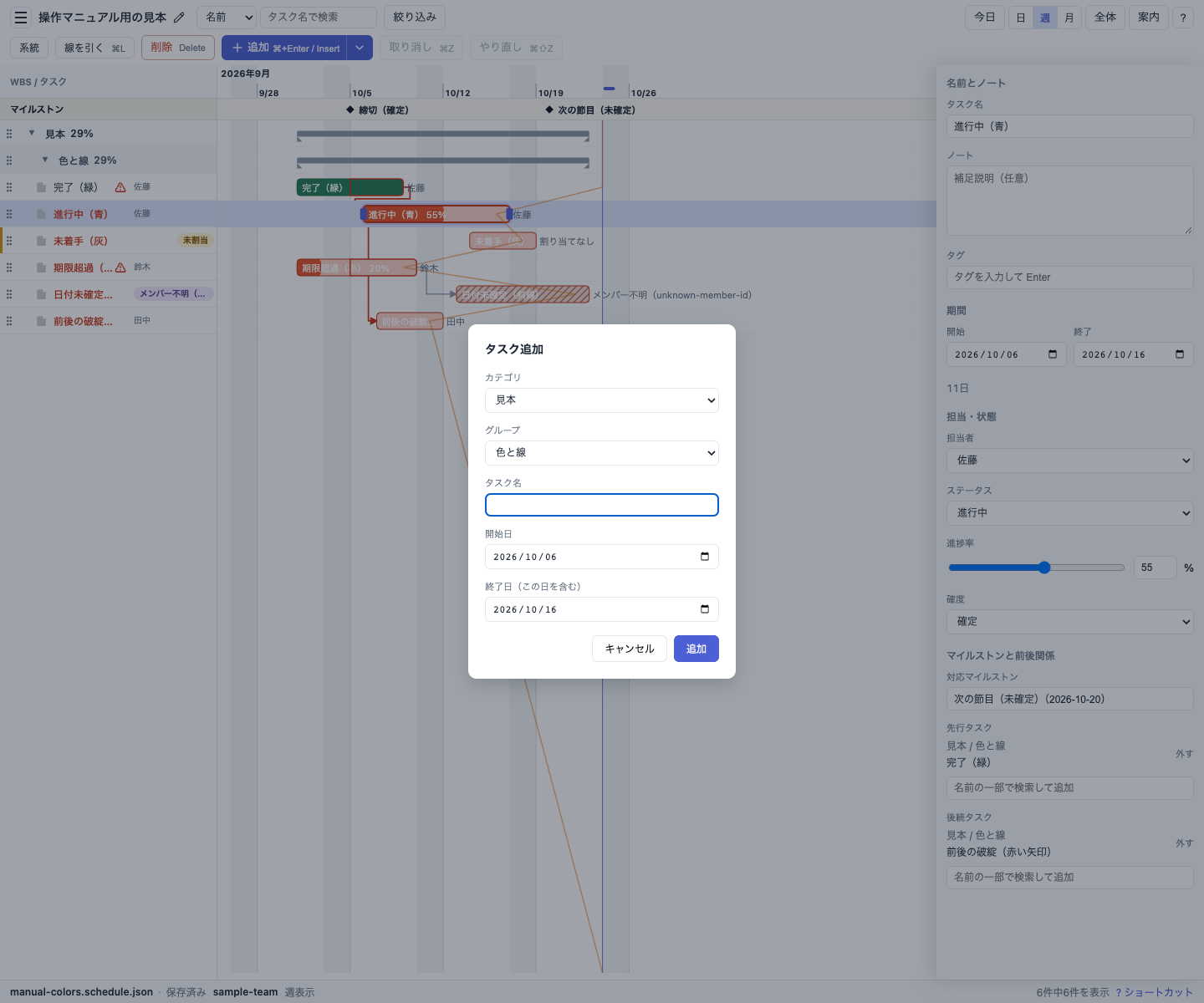The width and height of the screenshot is (1204, 1003).
Task: Open calendar picker in 終了日 dialog field
Action: coord(705,609)
